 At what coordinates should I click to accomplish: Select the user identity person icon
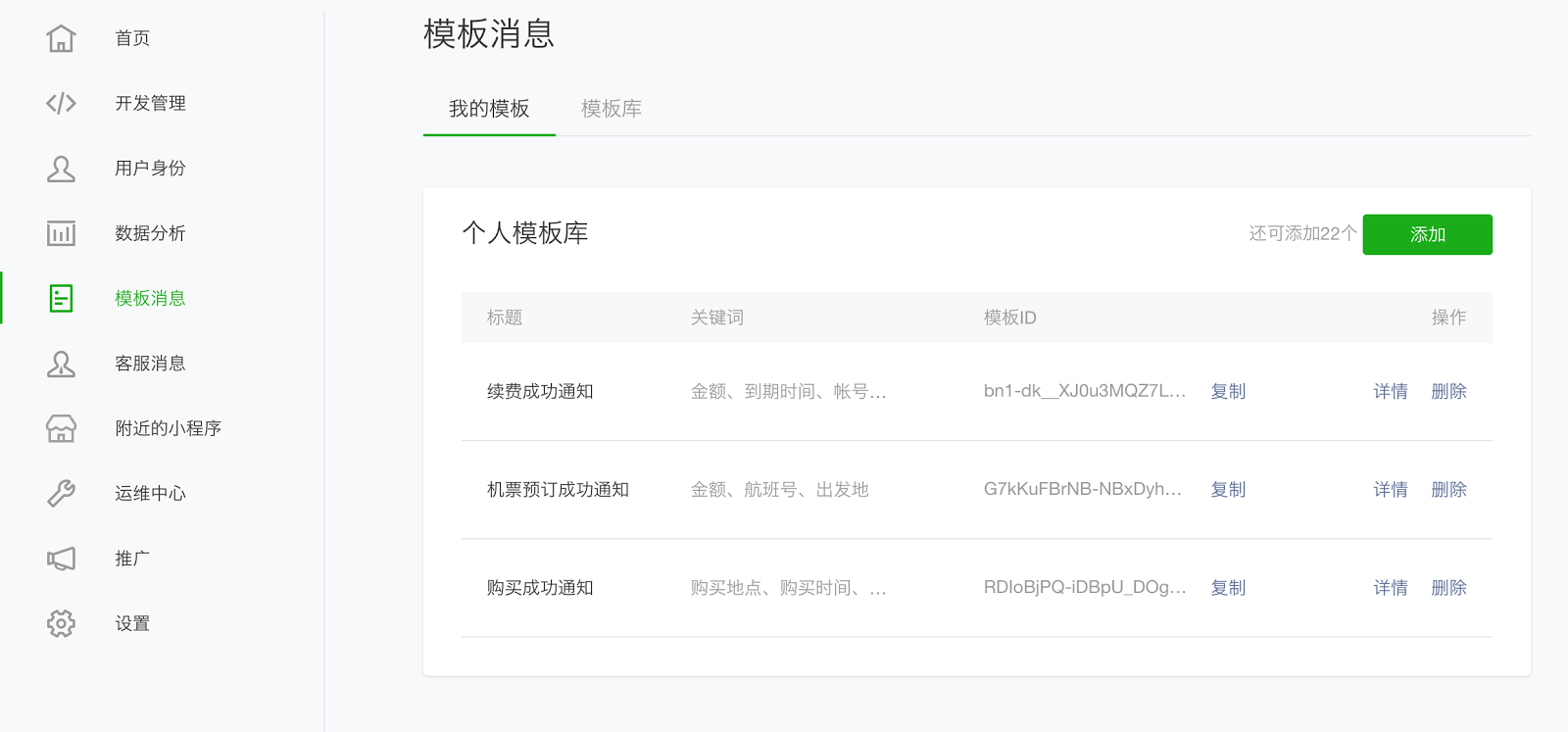pyautogui.click(x=61, y=169)
